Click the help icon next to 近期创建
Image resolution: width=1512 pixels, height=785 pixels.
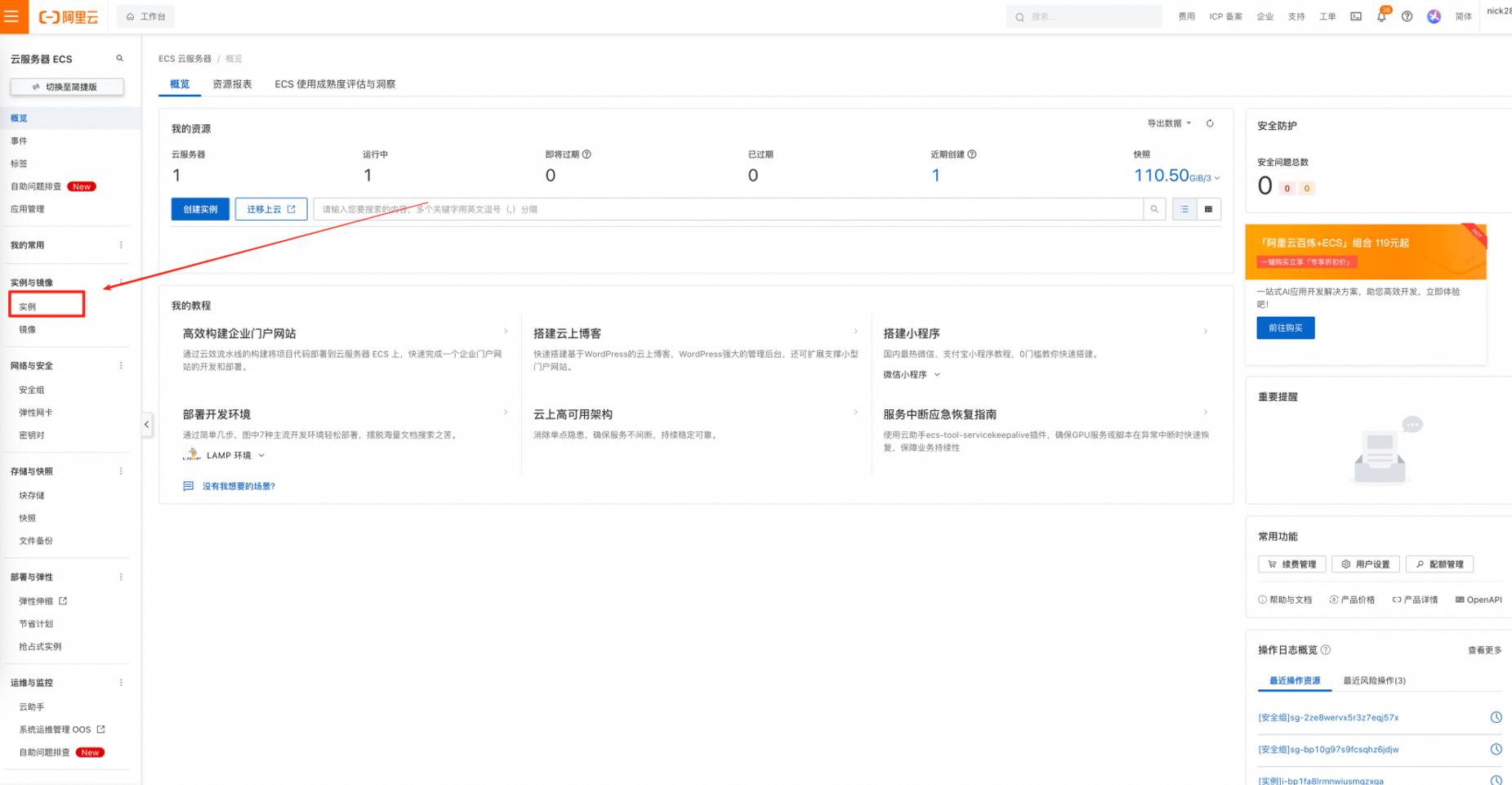972,154
